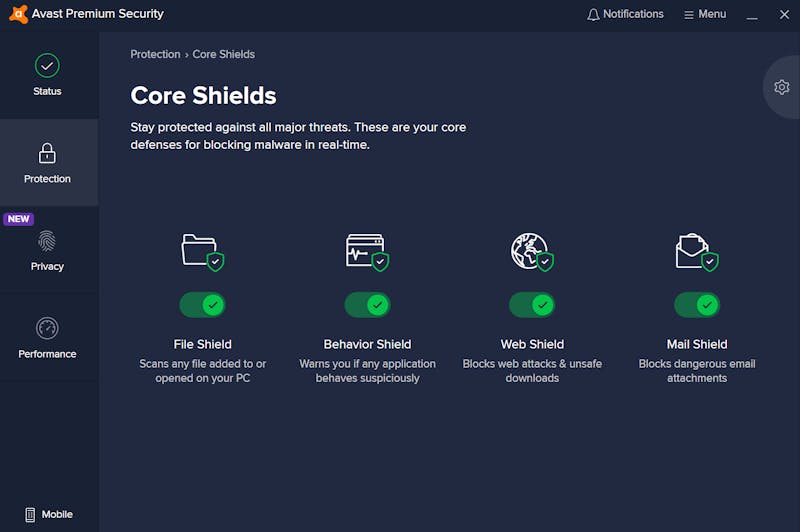Click "Blocks web attacks & unsafe downloads"

click(x=532, y=371)
